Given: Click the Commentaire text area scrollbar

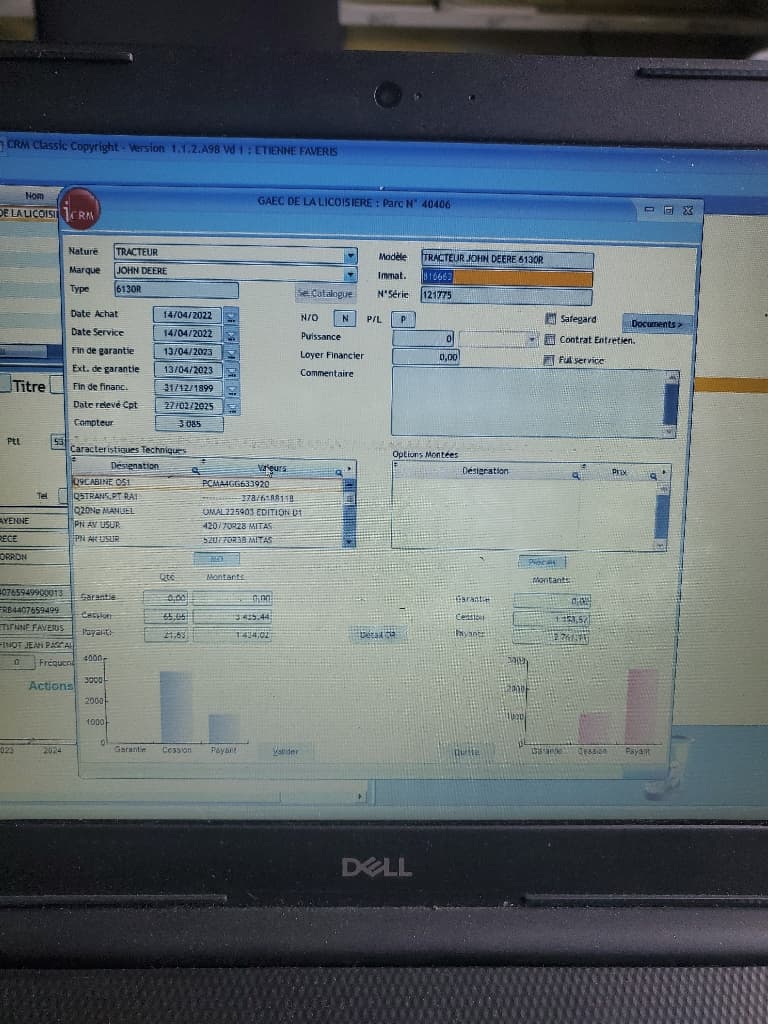Looking at the screenshot, I should (671, 405).
